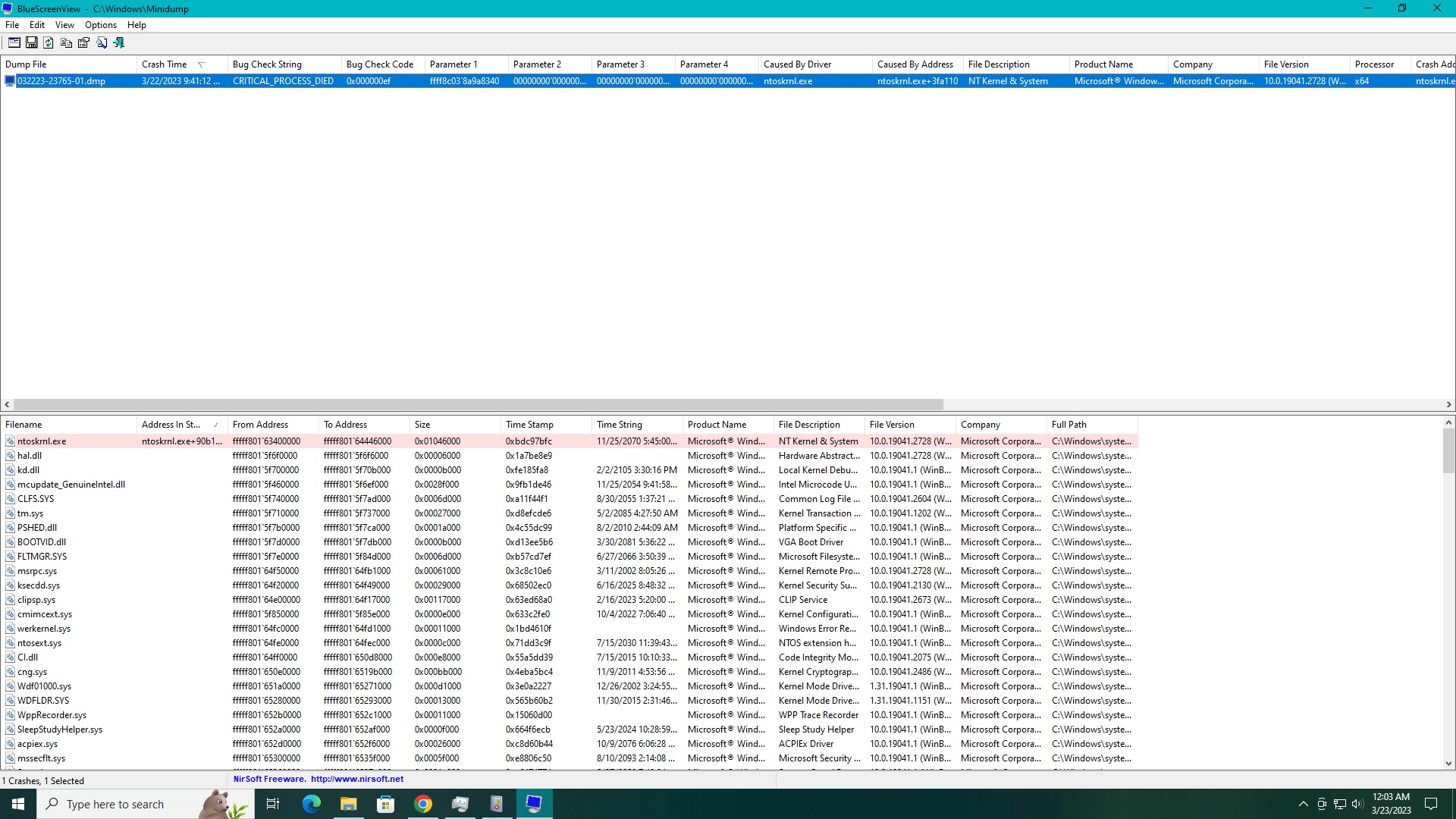This screenshot has height=819, width=1456.
Task: Open Windows Start menu
Action: (x=18, y=804)
